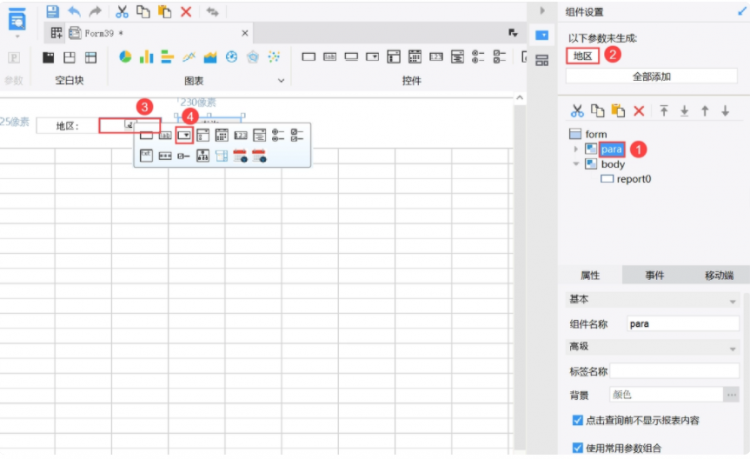Open the dropdown arrow under the preview icon
The height and width of the screenshot is (459, 750).
pyautogui.click(x=17, y=36)
